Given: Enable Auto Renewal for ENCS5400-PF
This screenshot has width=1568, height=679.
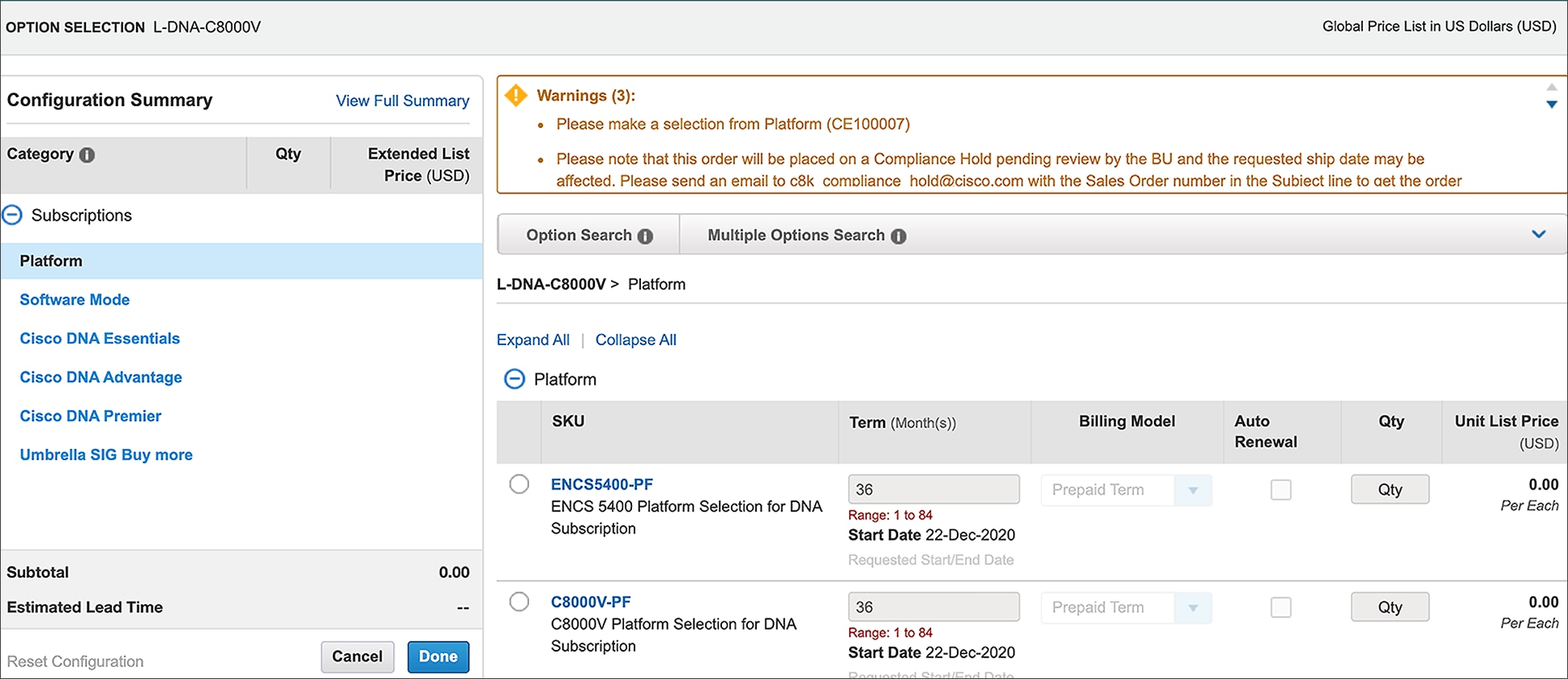Looking at the screenshot, I should (1281, 489).
